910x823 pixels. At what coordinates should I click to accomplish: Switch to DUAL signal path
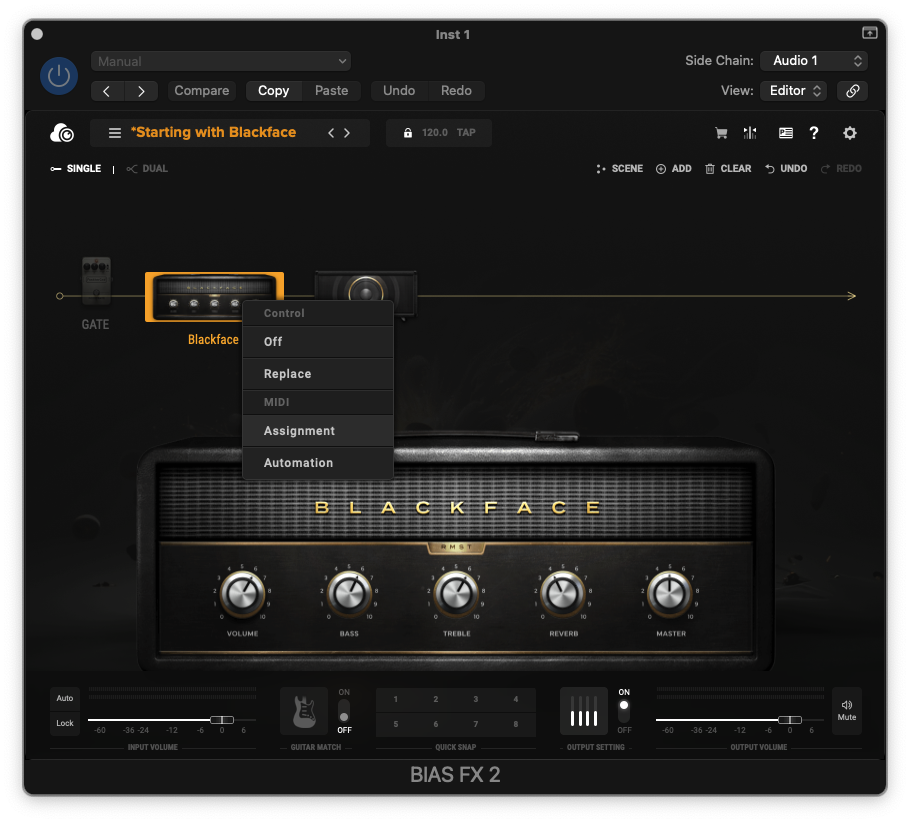[147, 169]
